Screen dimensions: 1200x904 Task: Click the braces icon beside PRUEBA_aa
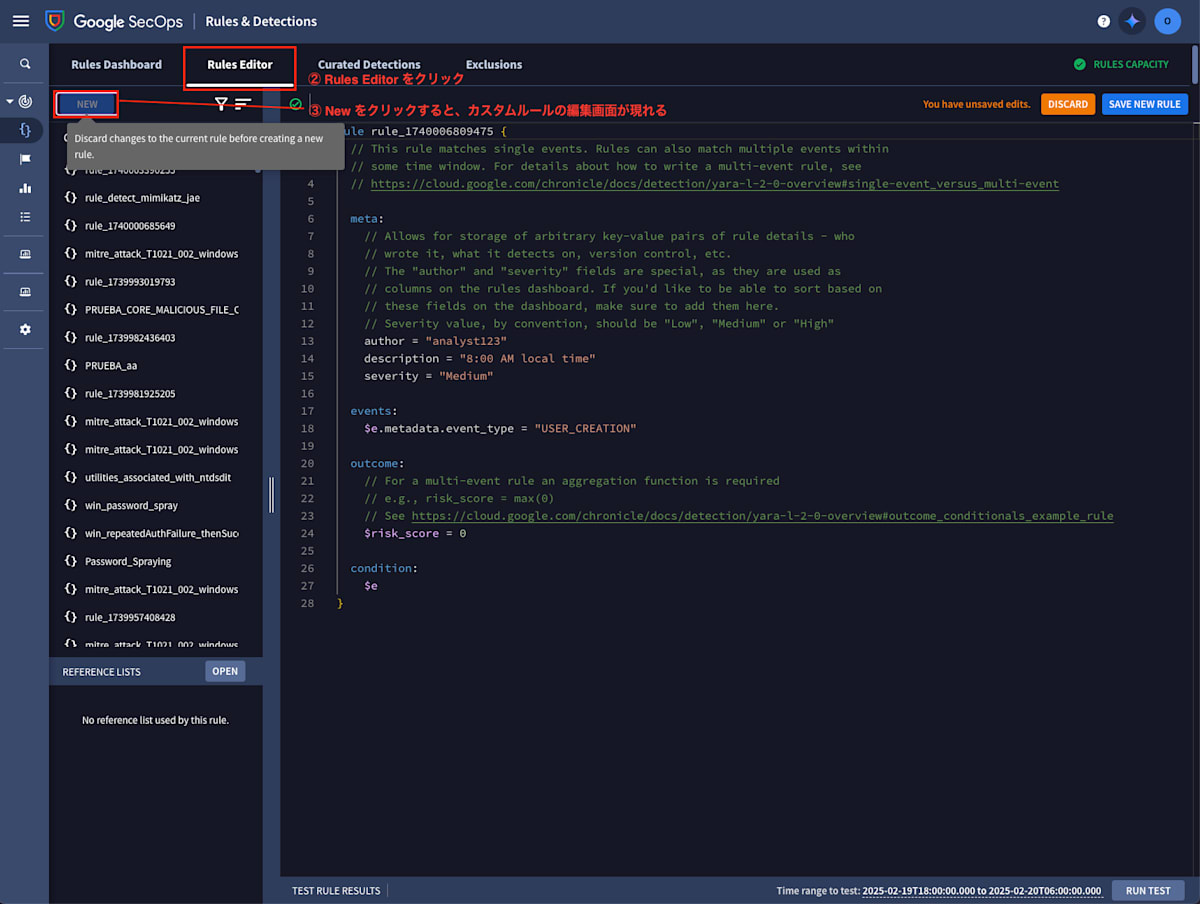click(x=71, y=366)
